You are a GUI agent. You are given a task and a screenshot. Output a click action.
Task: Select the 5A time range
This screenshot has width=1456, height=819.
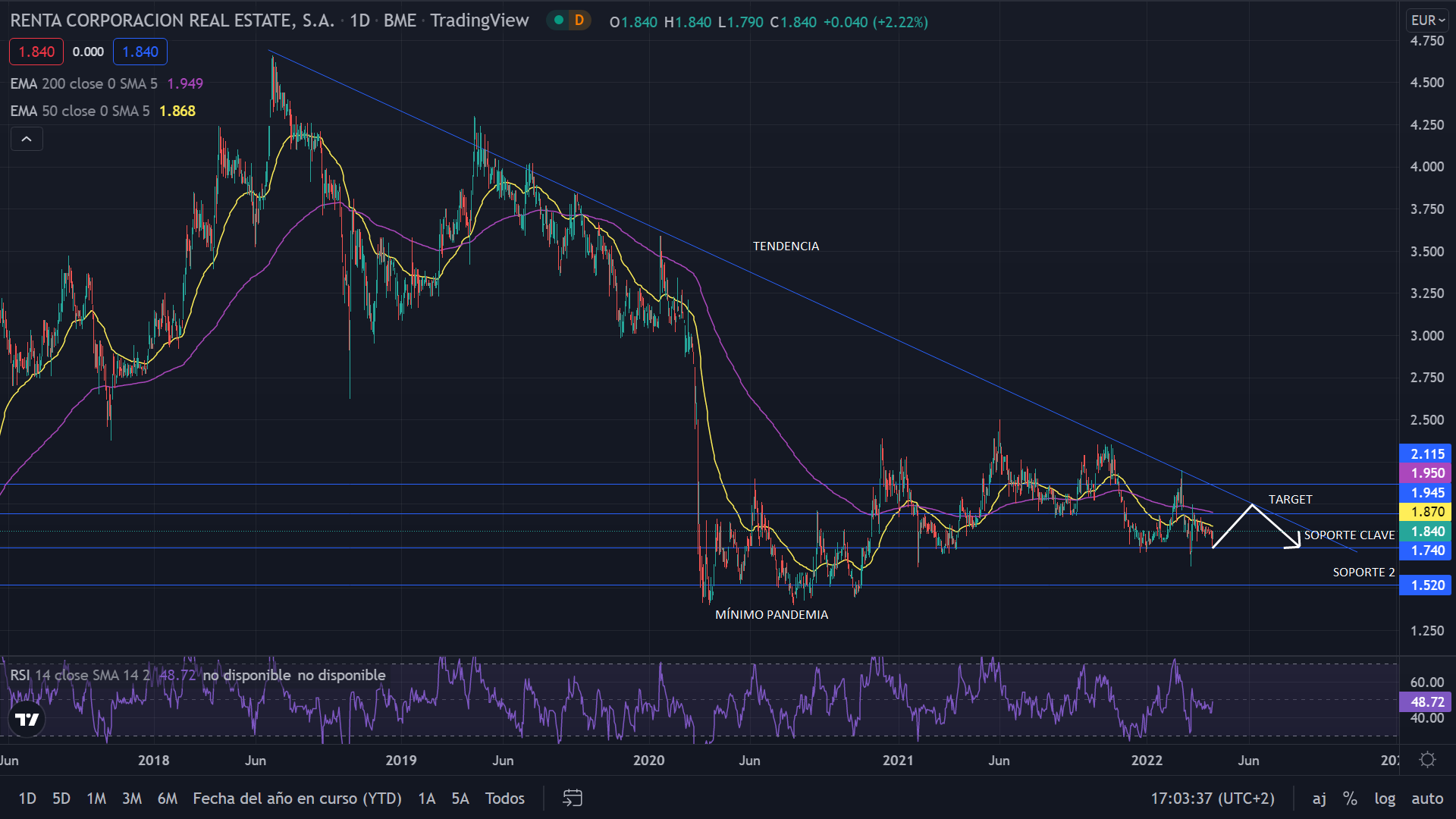click(x=460, y=799)
